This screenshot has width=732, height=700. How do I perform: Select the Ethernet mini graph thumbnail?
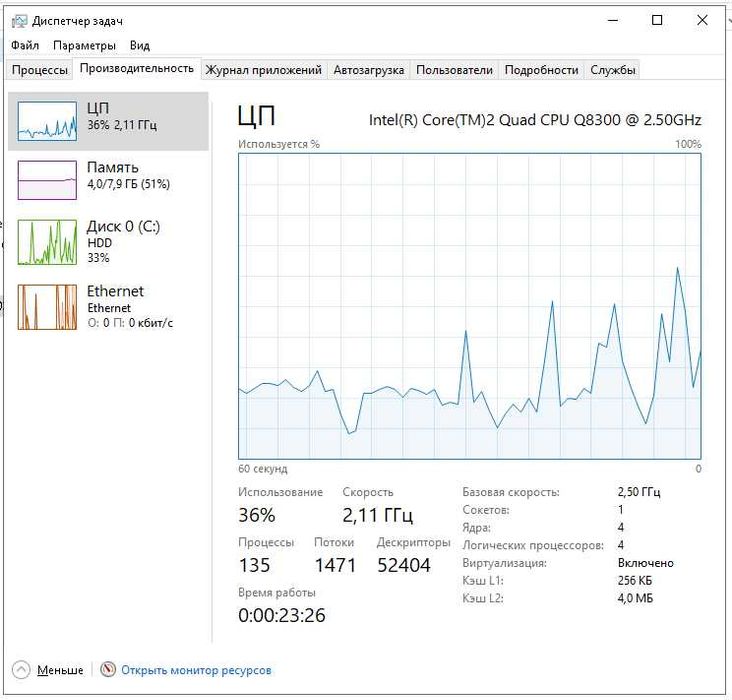click(x=47, y=307)
